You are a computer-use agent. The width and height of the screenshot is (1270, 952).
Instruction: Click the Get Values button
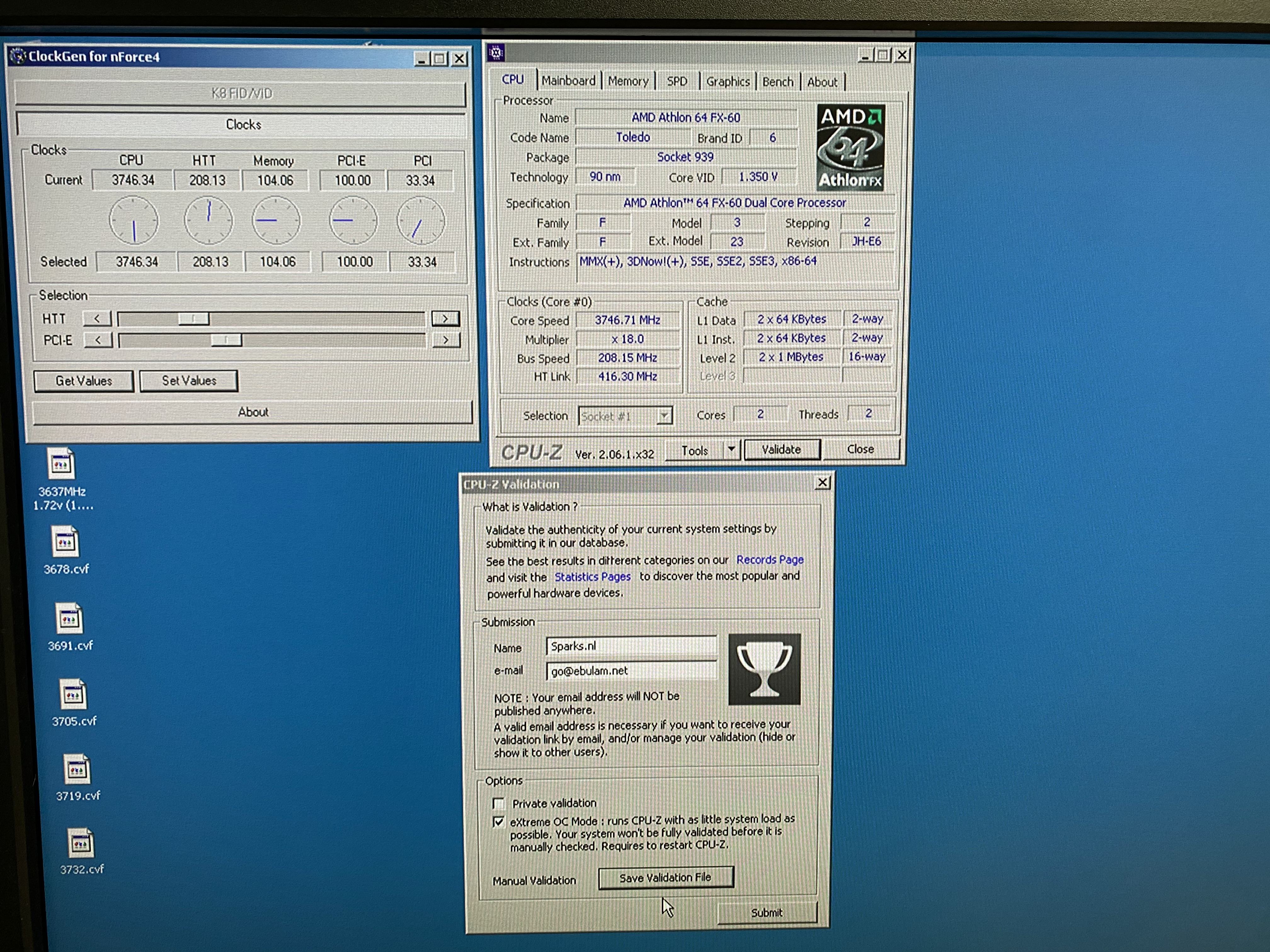84,381
